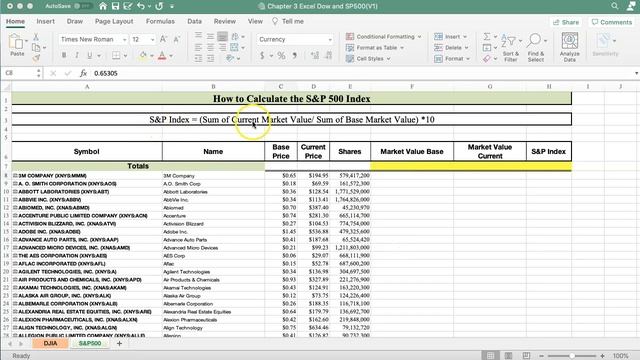Click the Percent Style icon

pyautogui.click(x=281, y=56)
